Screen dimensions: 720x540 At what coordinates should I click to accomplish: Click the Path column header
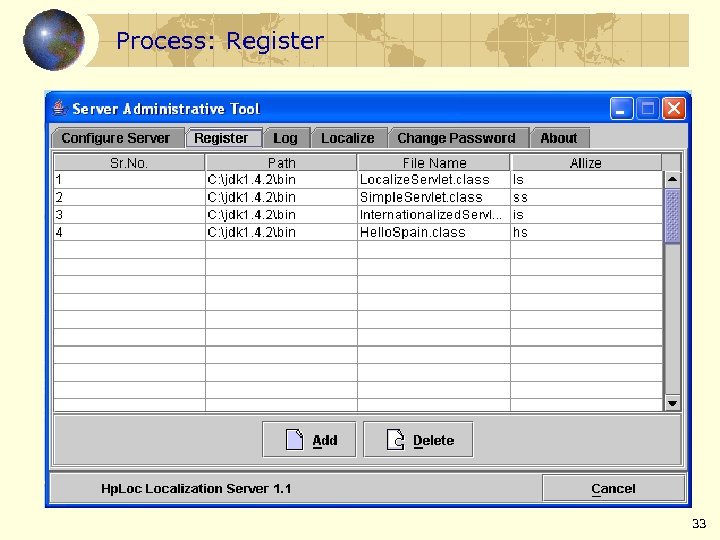pyautogui.click(x=281, y=163)
